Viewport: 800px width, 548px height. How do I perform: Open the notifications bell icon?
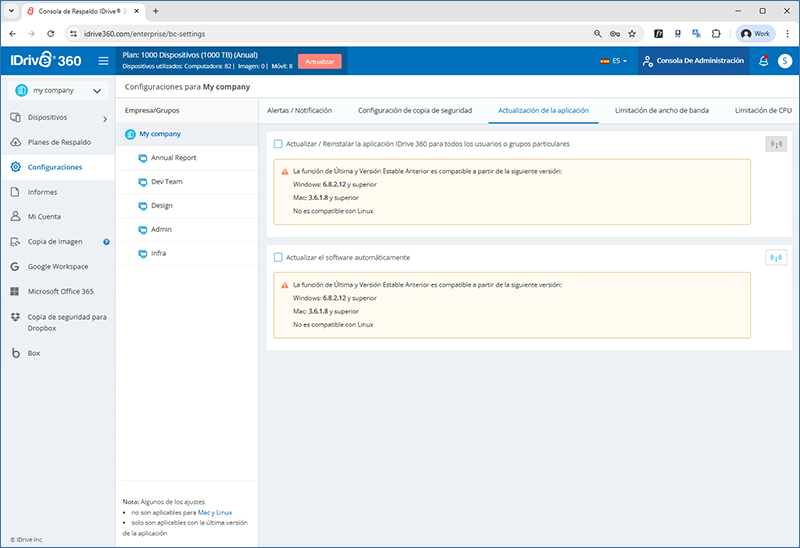point(764,61)
